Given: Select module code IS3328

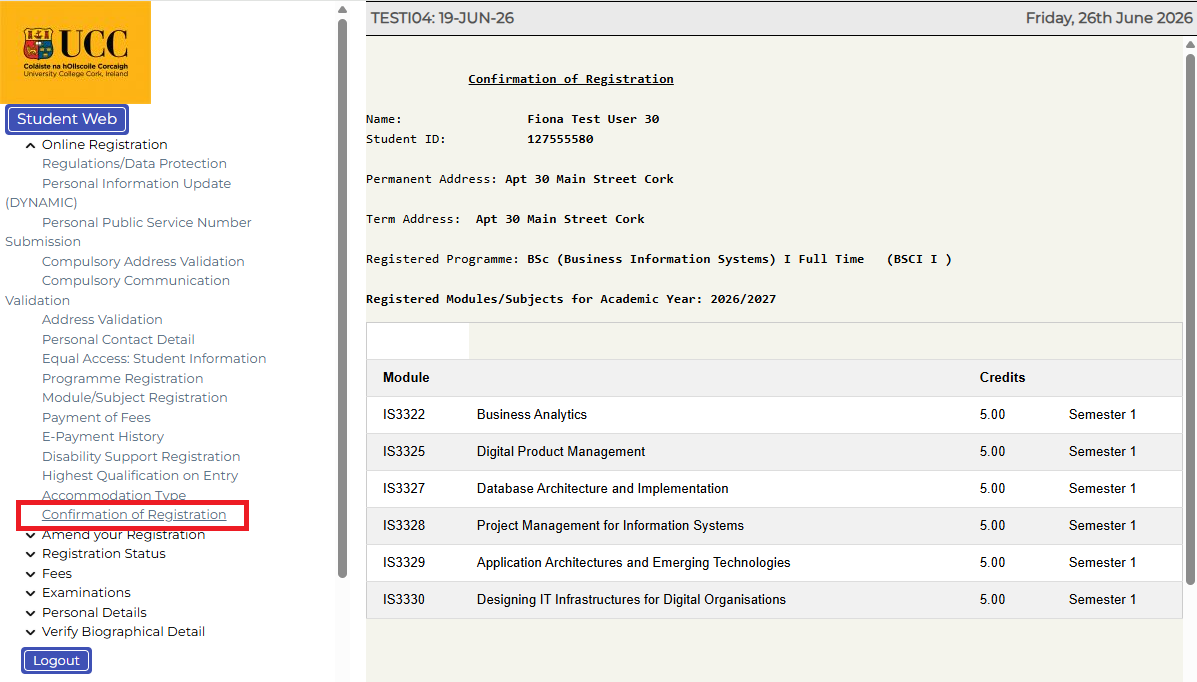Looking at the screenshot, I should pyautogui.click(x=404, y=525).
